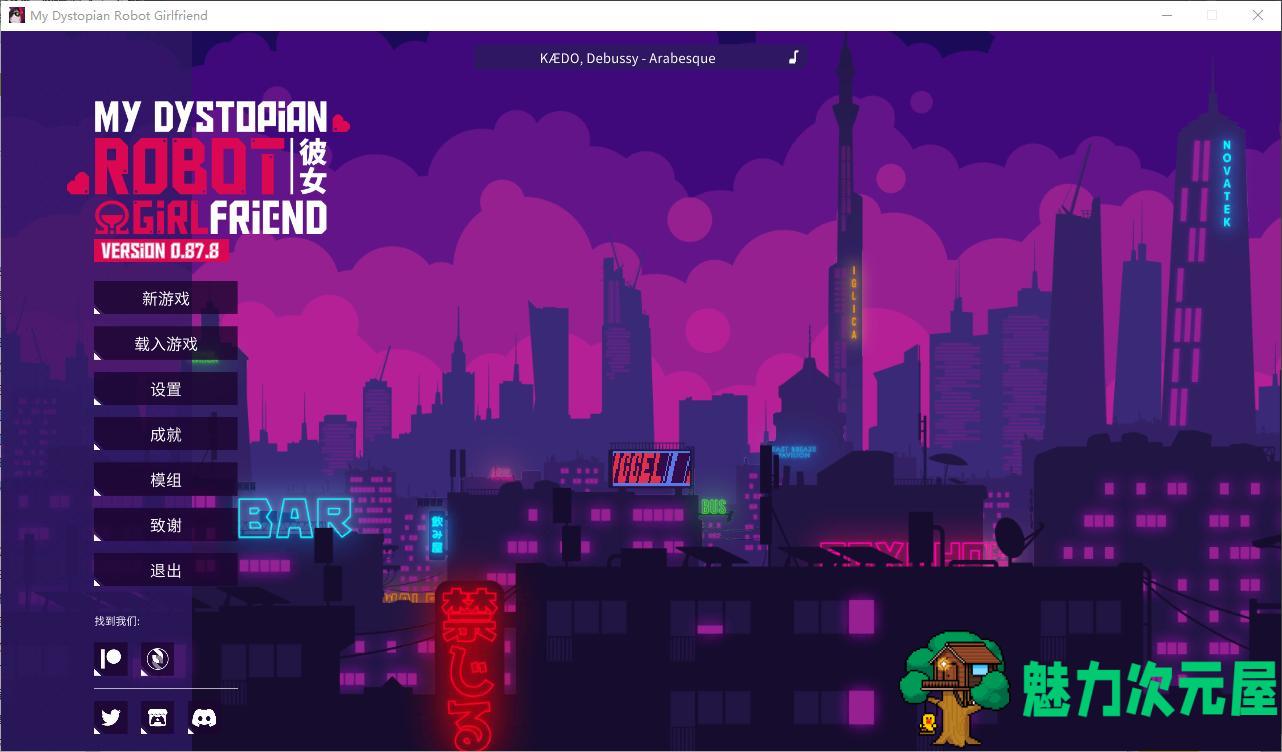
Task: Open the Patreon page icon
Action: pos(111,659)
